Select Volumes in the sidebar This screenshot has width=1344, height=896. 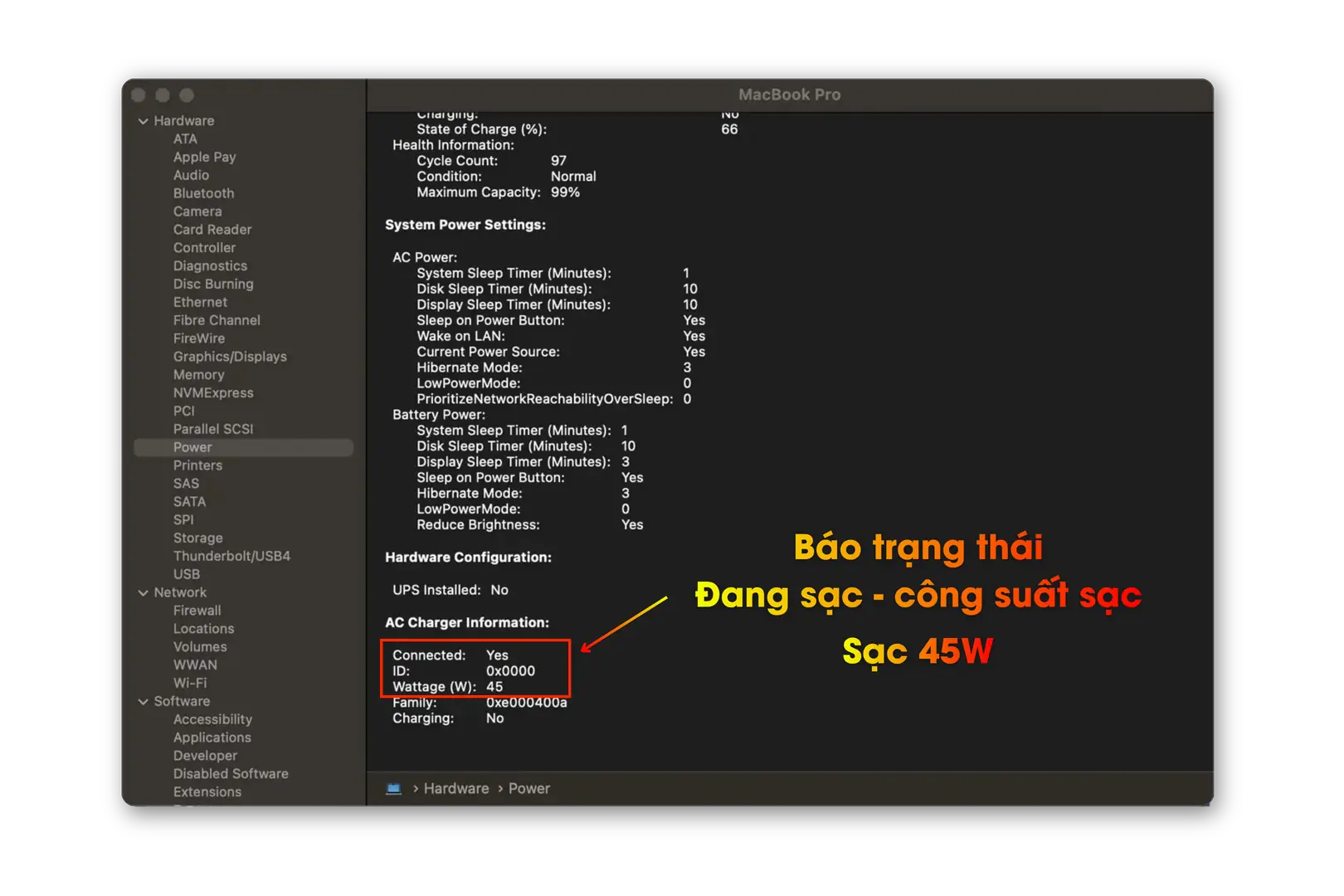[x=200, y=647]
